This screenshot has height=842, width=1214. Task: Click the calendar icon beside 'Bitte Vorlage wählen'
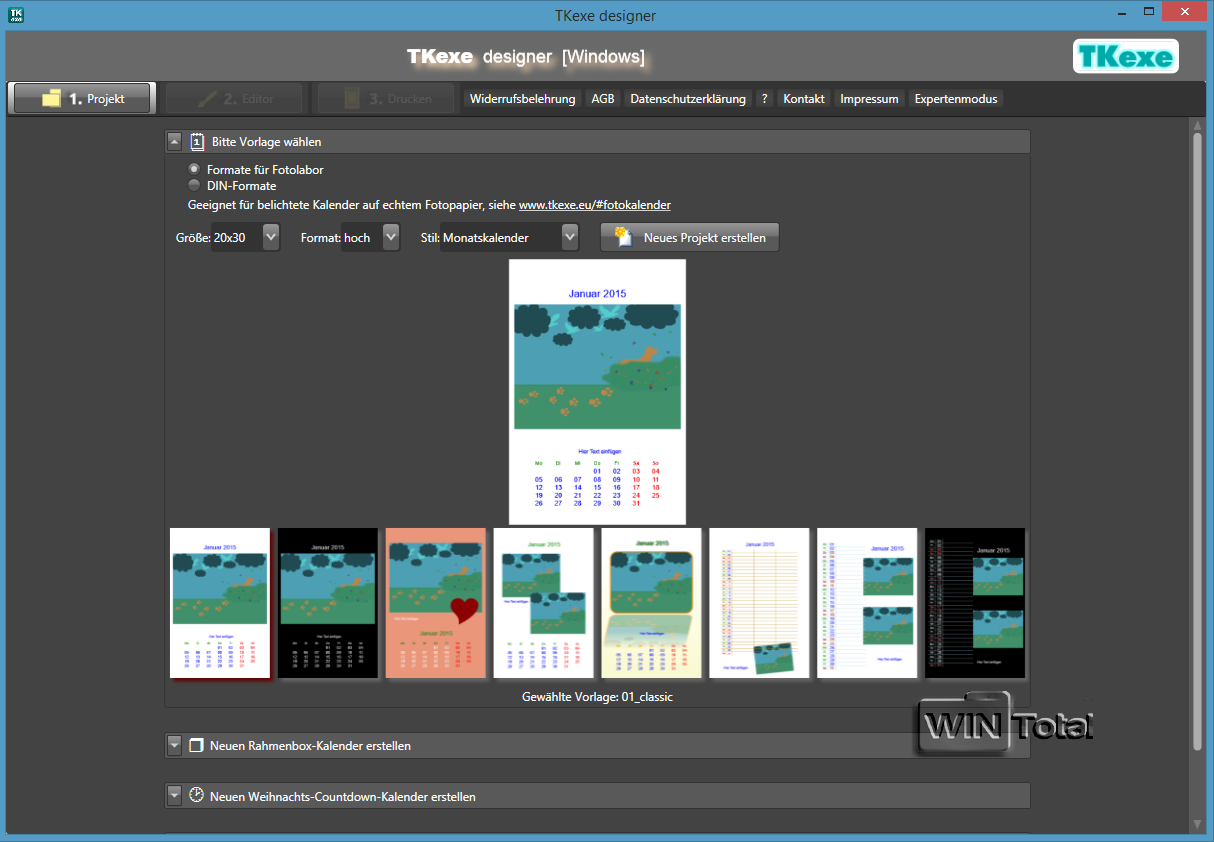pos(197,142)
